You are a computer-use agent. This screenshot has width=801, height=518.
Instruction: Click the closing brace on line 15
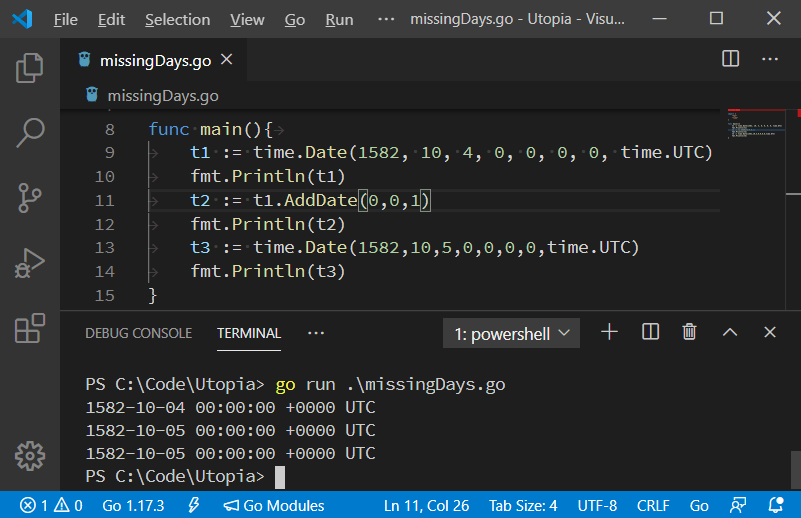152,295
